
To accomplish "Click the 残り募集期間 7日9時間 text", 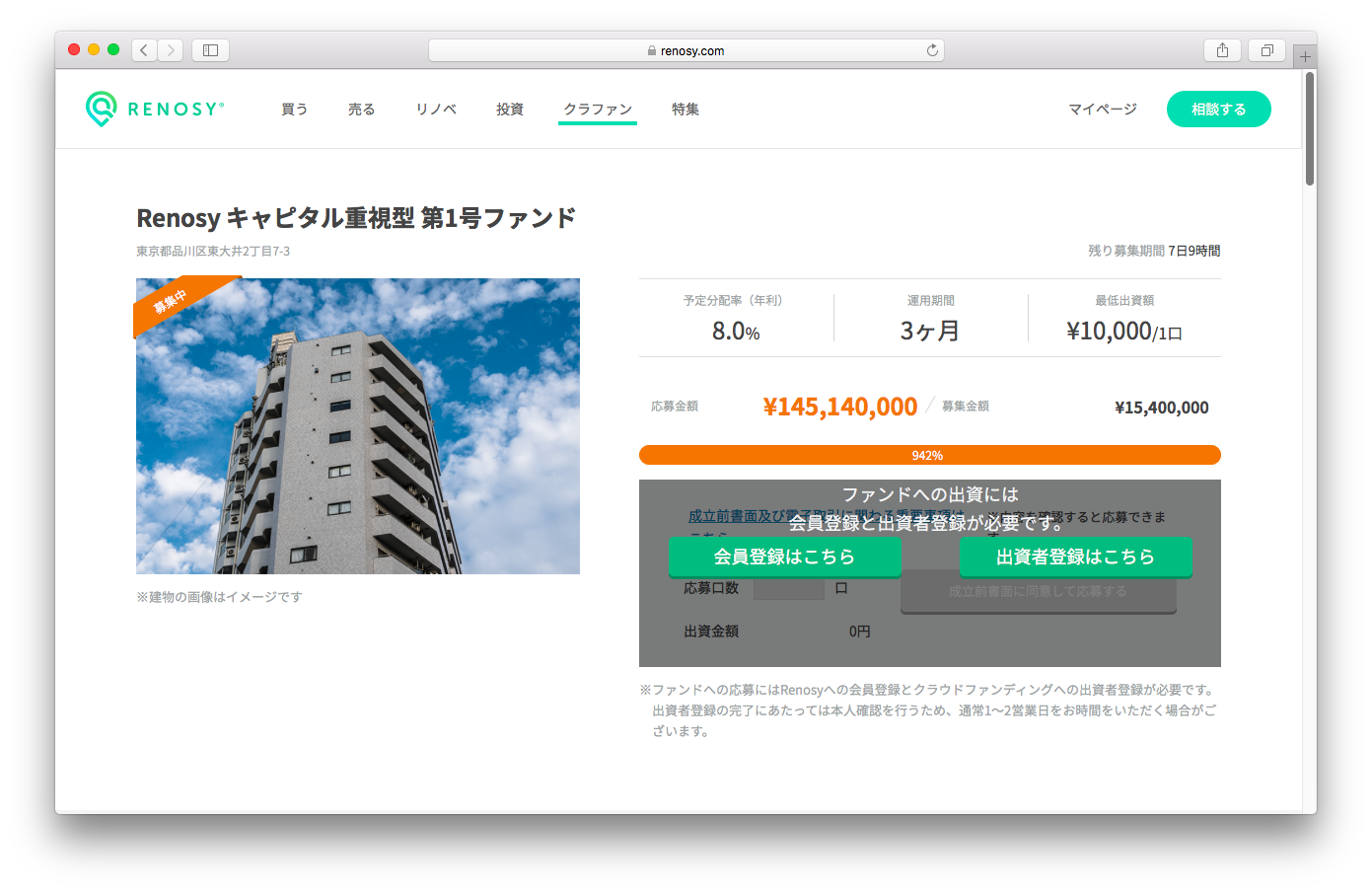I will point(1154,251).
